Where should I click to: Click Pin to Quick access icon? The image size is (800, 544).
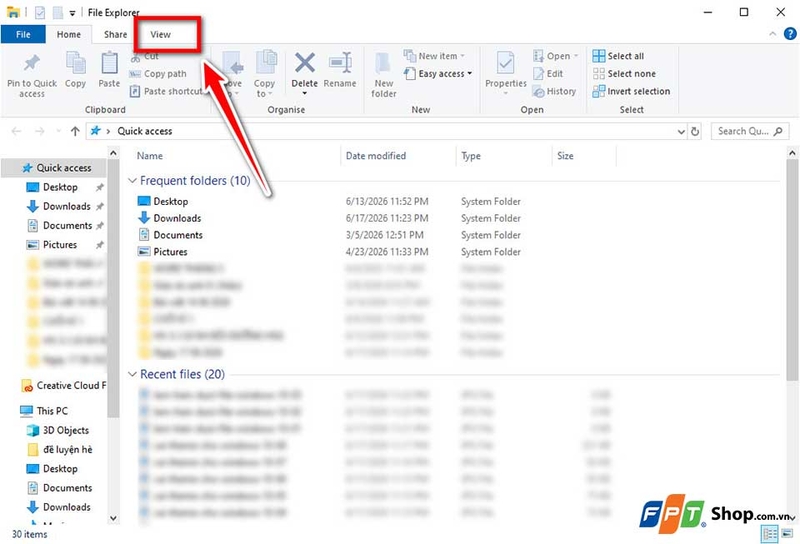coord(32,62)
